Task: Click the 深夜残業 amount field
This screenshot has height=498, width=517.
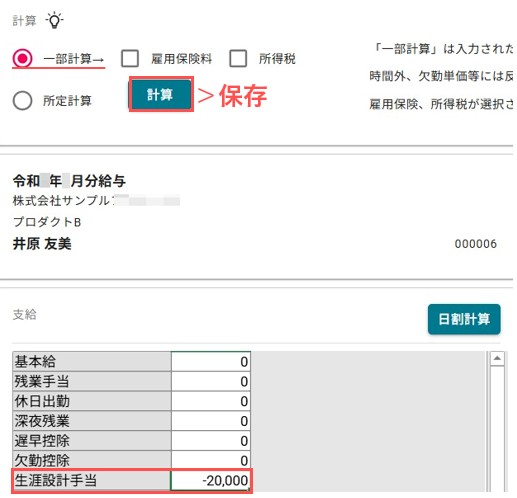Action: 211,421
